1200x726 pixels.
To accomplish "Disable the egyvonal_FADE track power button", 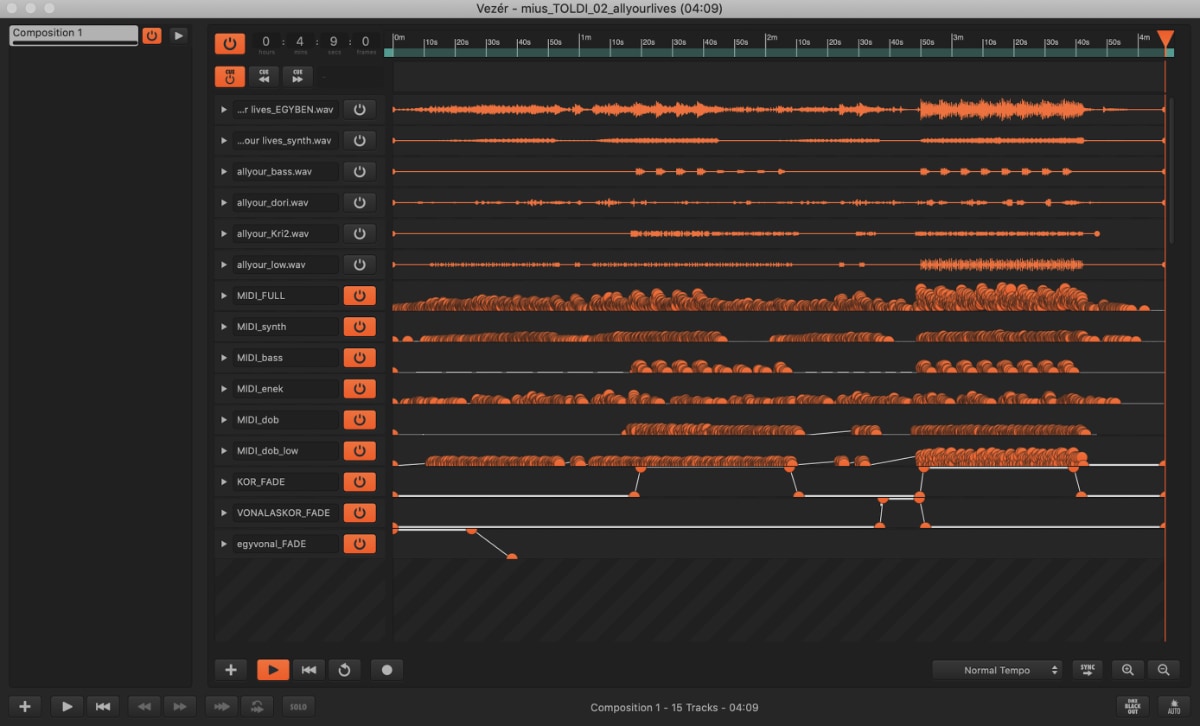I will (359, 543).
